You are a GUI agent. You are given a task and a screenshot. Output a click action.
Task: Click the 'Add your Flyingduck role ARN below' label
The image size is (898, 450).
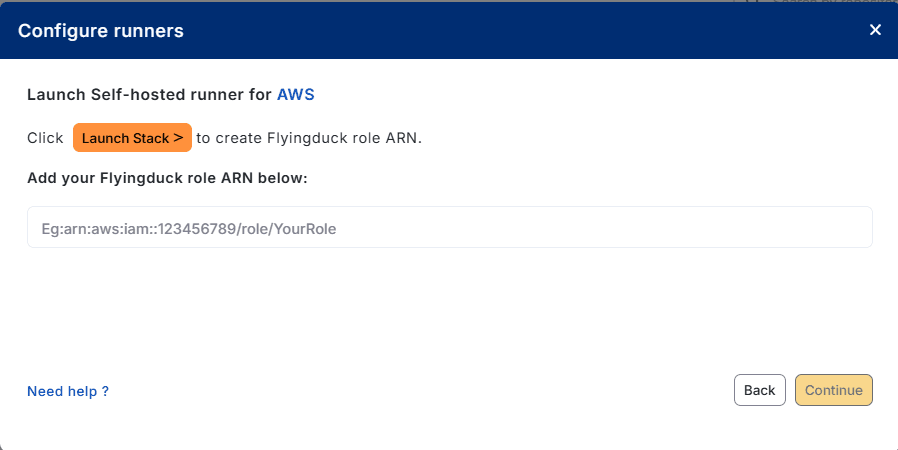coord(167,178)
